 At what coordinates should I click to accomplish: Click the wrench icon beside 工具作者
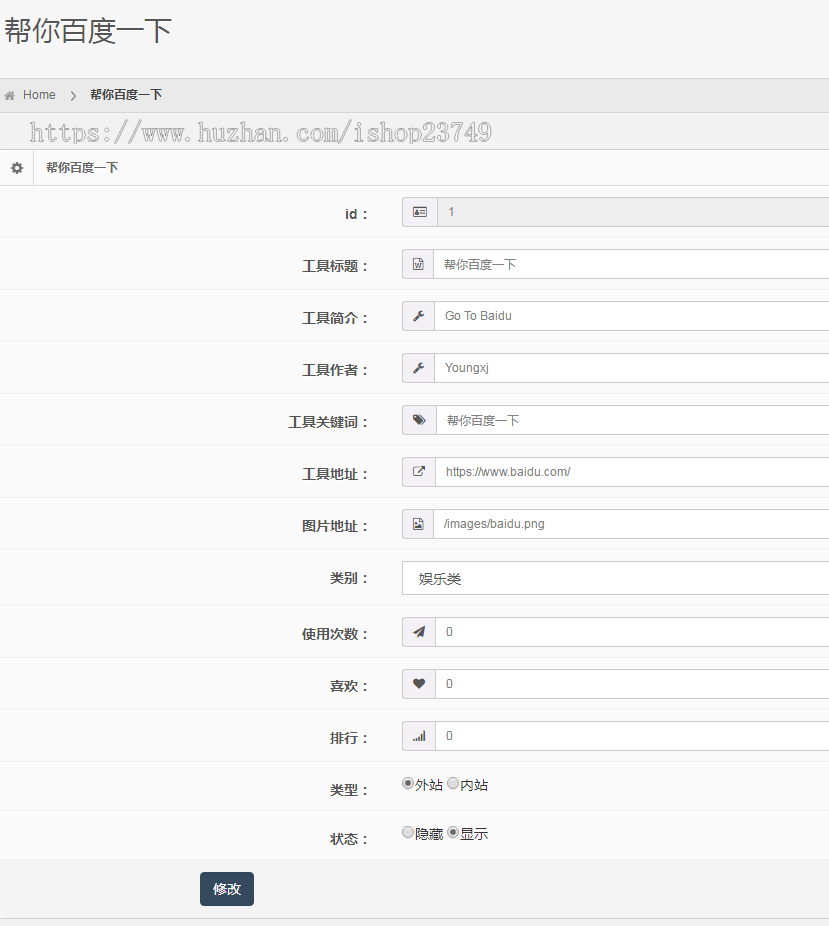coord(419,368)
